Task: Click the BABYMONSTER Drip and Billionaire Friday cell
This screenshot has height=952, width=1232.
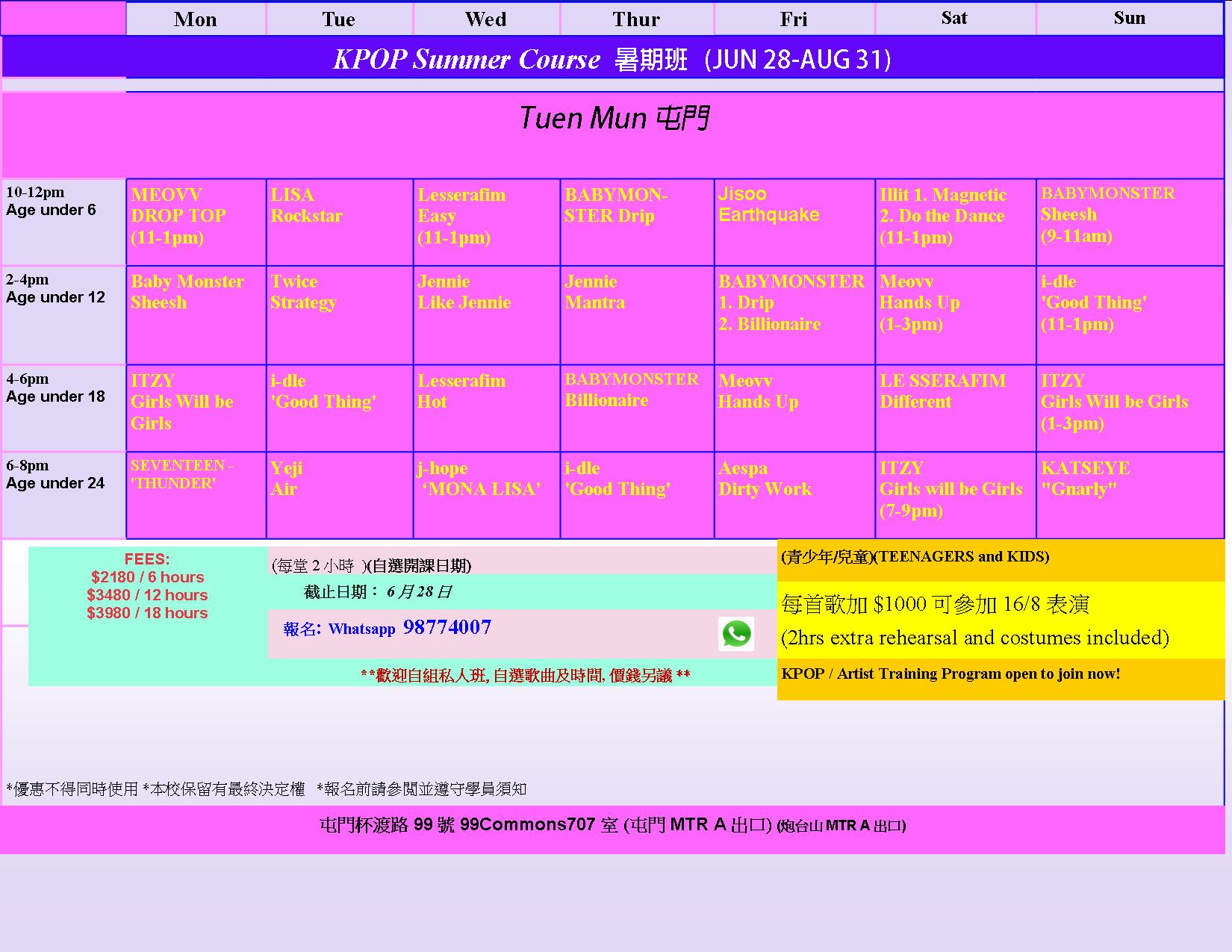Action: coord(794,315)
